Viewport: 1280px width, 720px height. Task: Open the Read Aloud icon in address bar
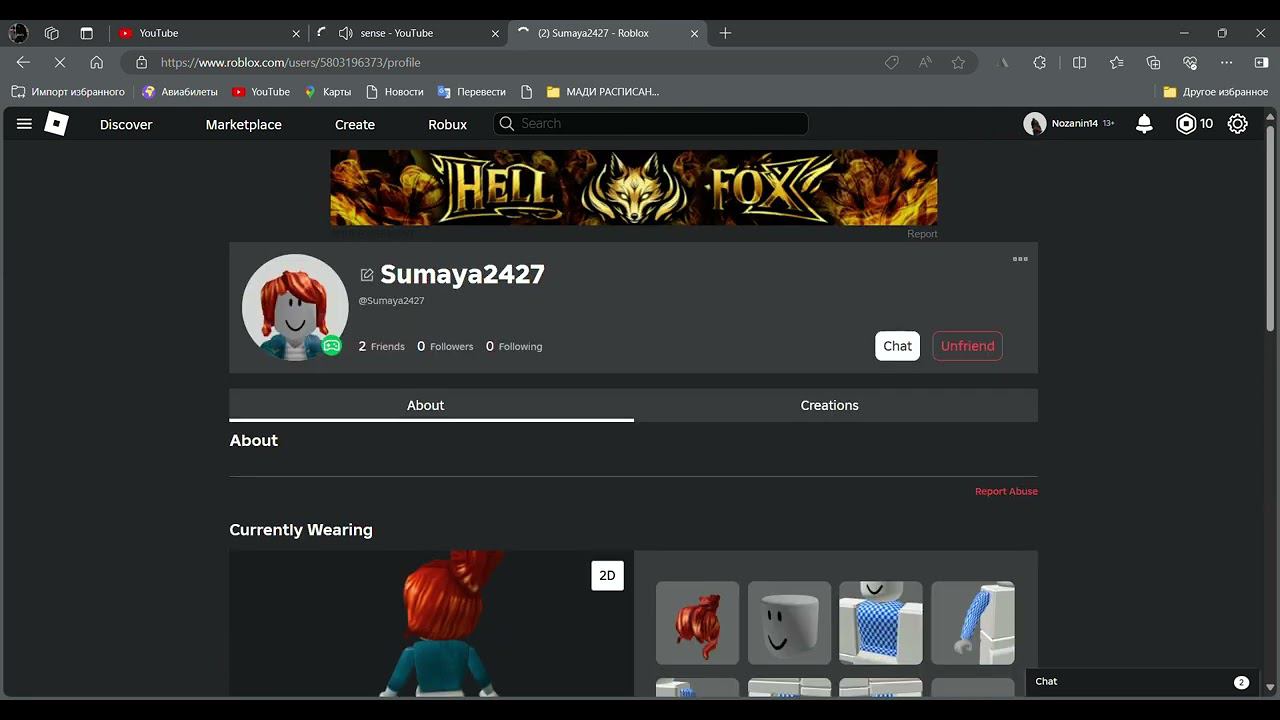pyautogui.click(x=925, y=62)
